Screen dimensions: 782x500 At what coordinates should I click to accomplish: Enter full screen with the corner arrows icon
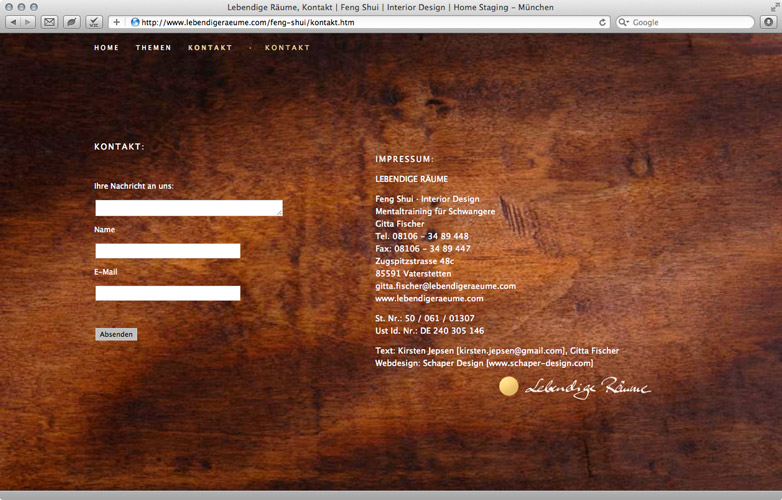pyautogui.click(x=775, y=7)
